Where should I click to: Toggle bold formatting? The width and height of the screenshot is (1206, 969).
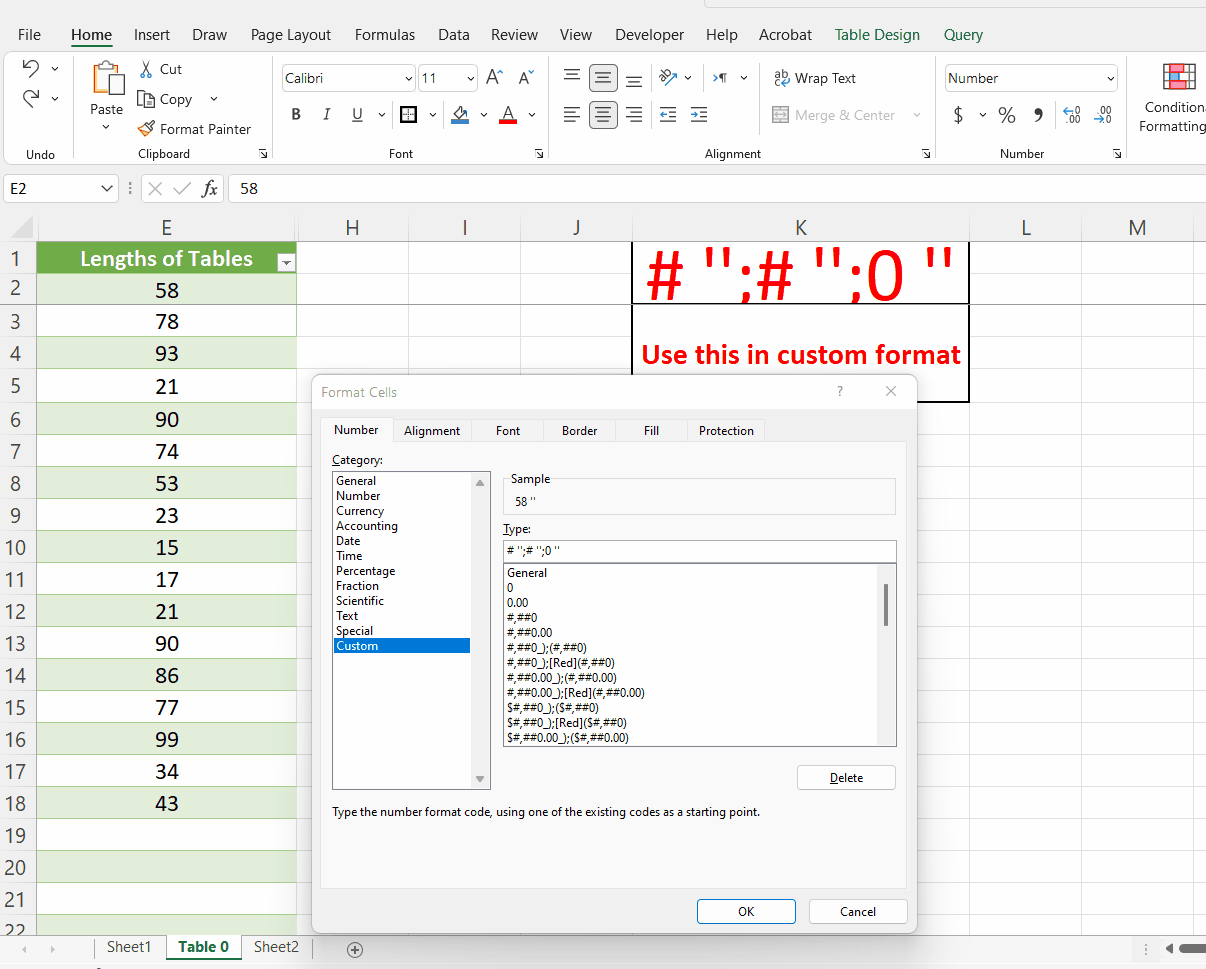pos(296,114)
